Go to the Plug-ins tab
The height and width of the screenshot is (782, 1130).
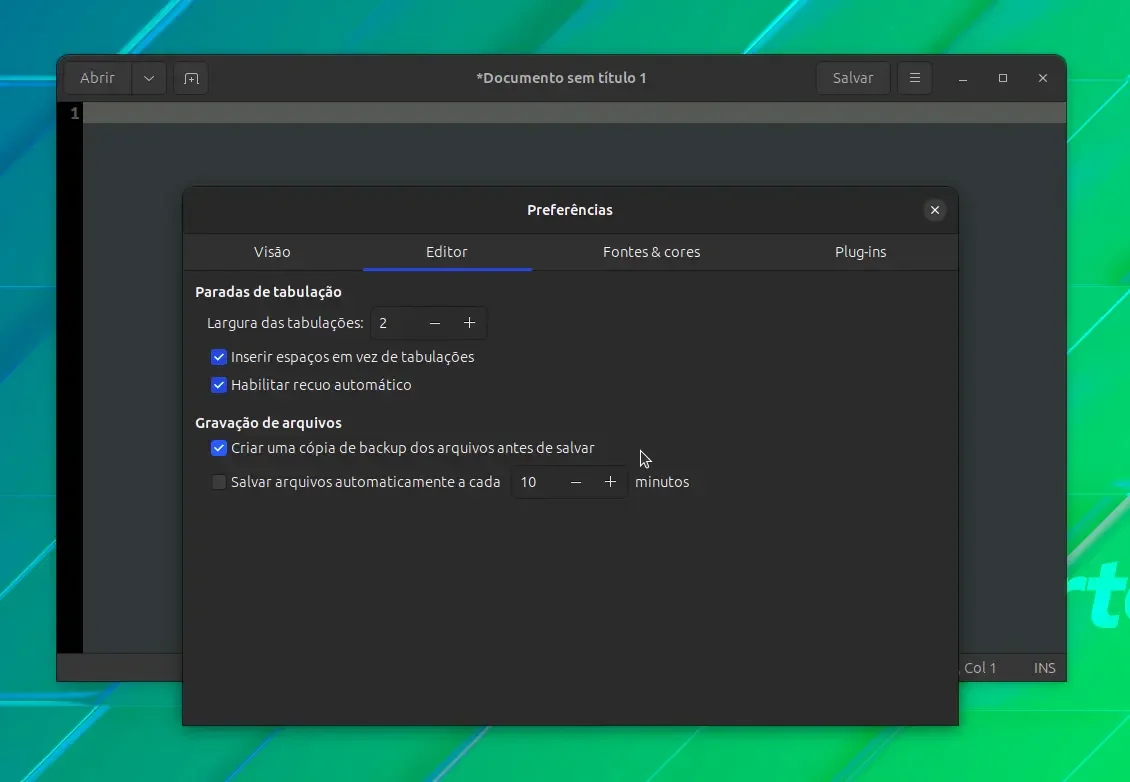click(860, 252)
